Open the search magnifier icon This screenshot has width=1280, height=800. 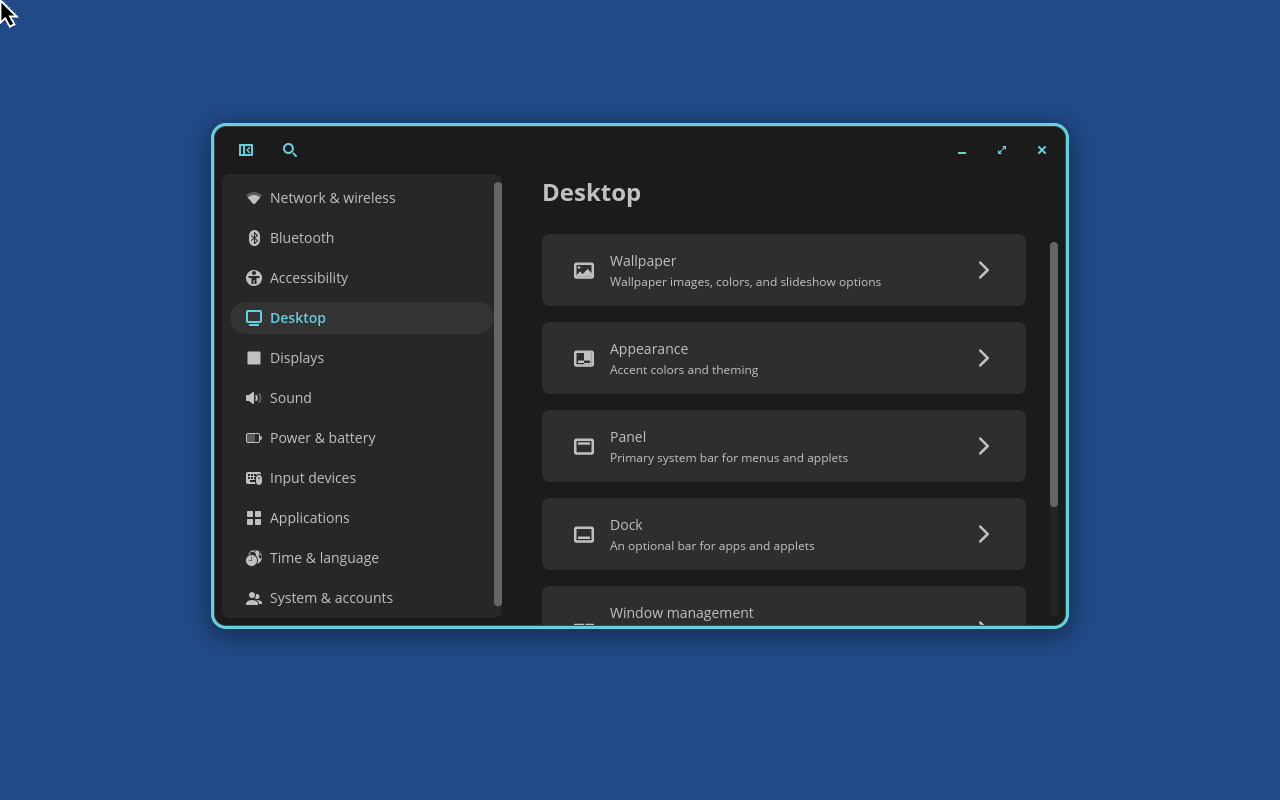[x=290, y=150]
